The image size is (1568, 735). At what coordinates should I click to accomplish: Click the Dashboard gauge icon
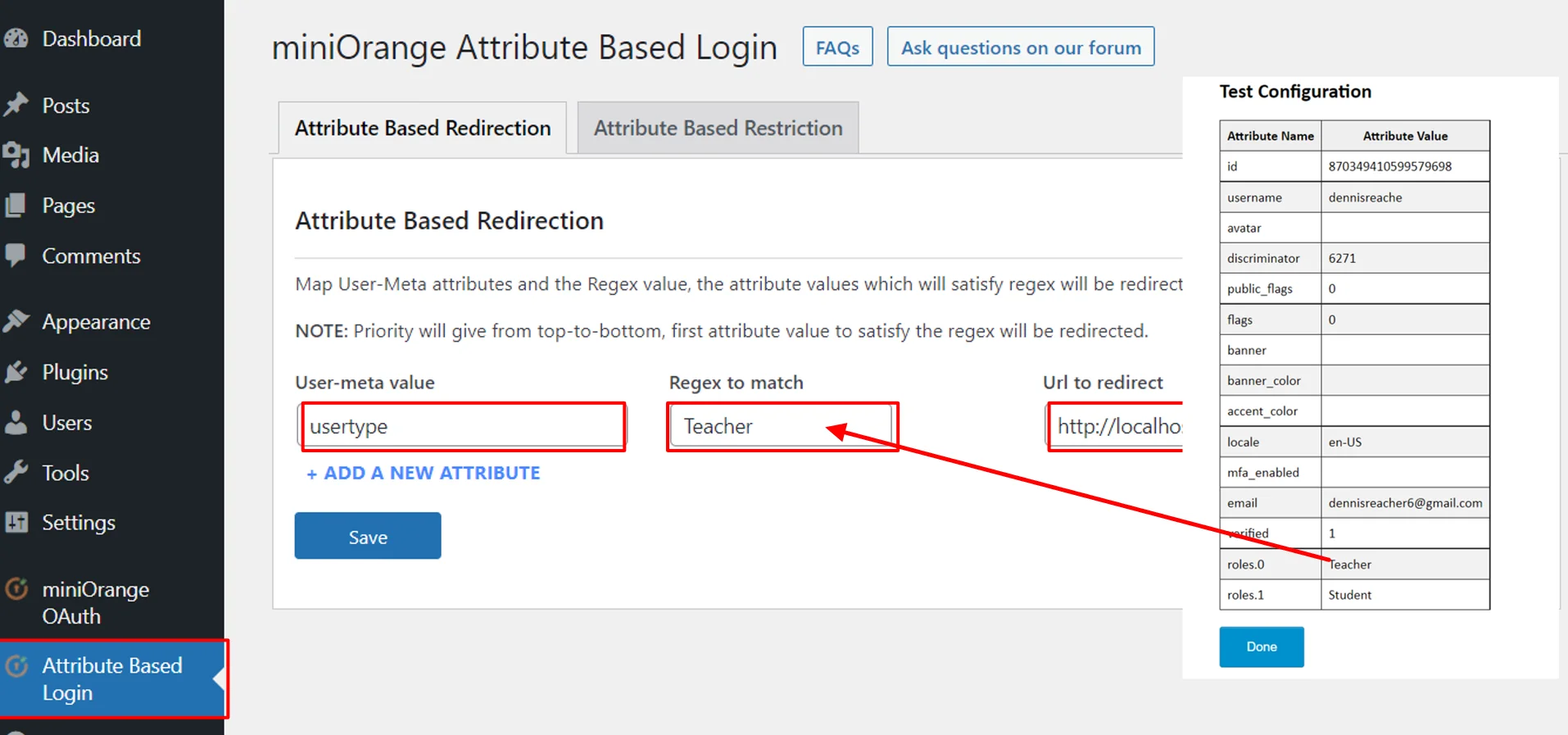coord(16,39)
